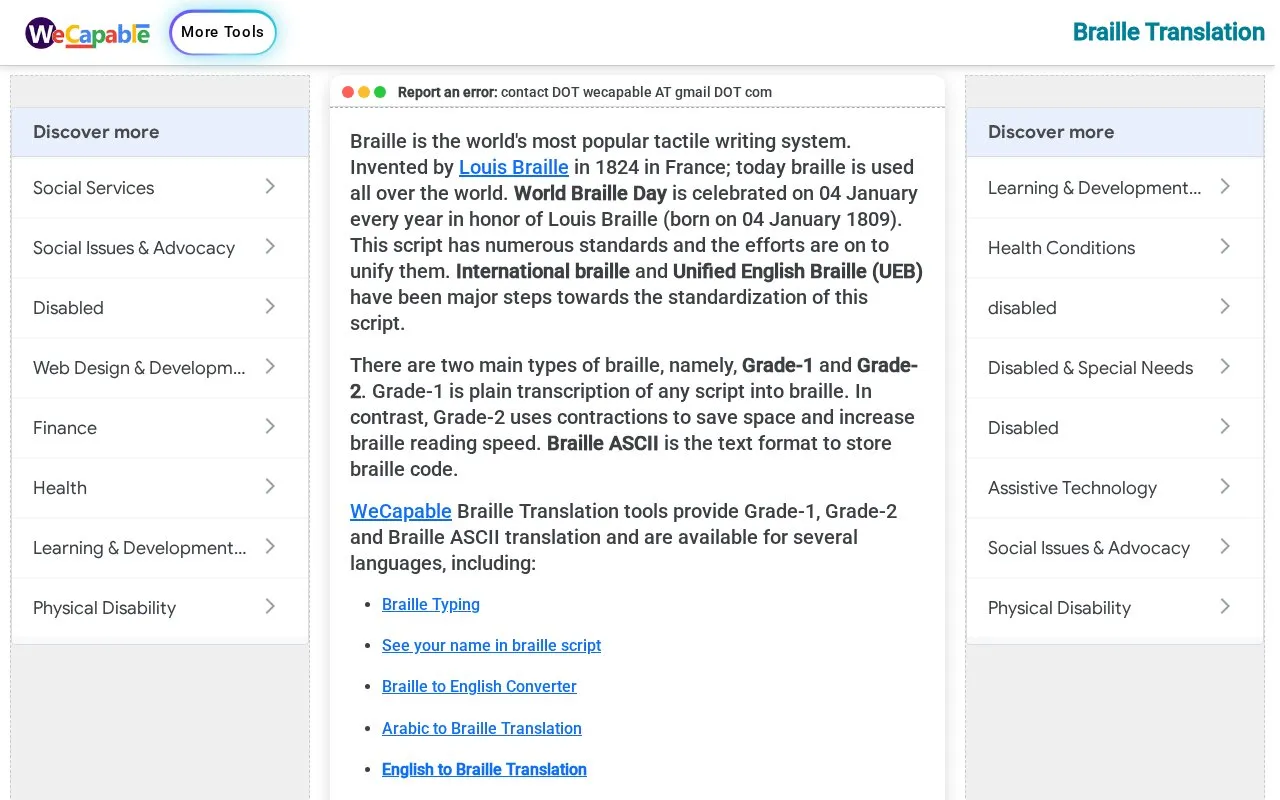Open Braille to English Converter link

point(479,686)
